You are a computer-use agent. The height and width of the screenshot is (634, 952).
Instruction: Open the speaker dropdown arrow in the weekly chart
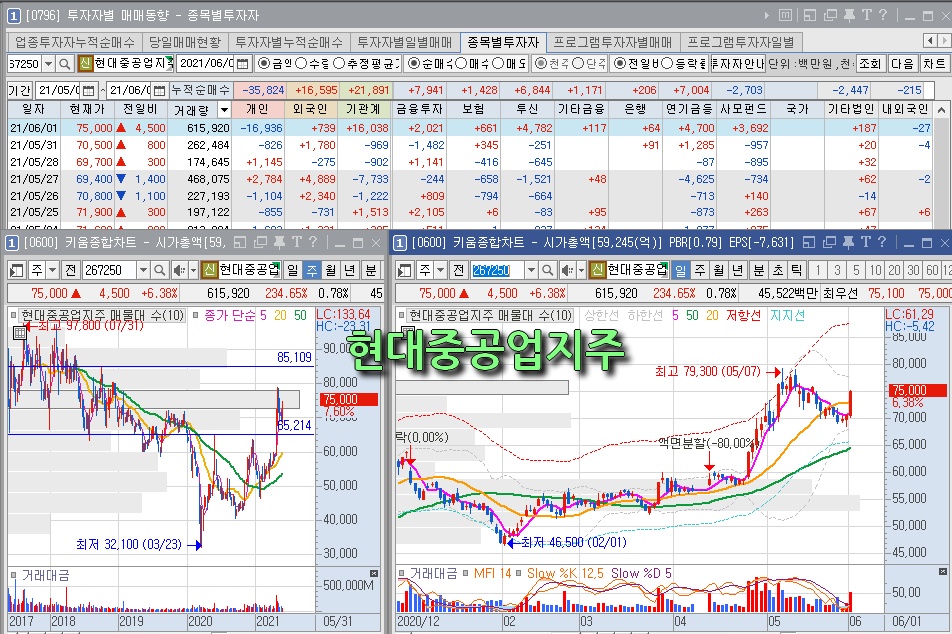[193, 270]
